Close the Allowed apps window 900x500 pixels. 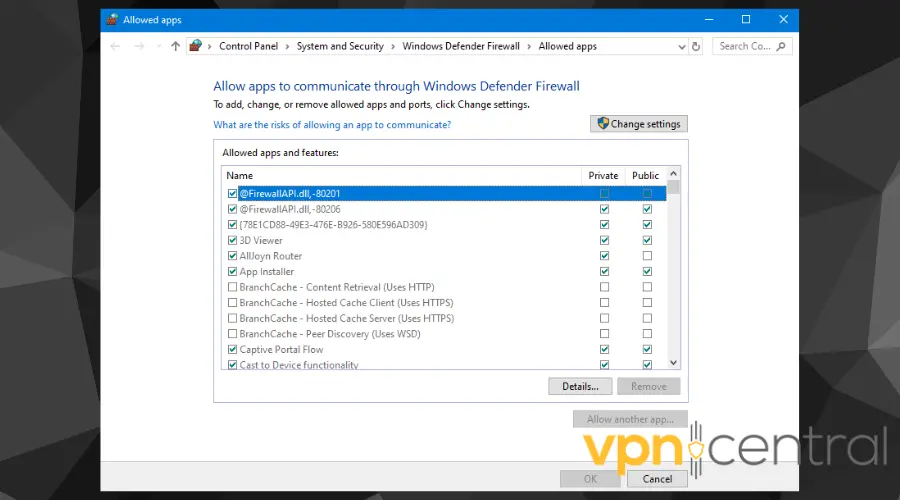pos(783,20)
